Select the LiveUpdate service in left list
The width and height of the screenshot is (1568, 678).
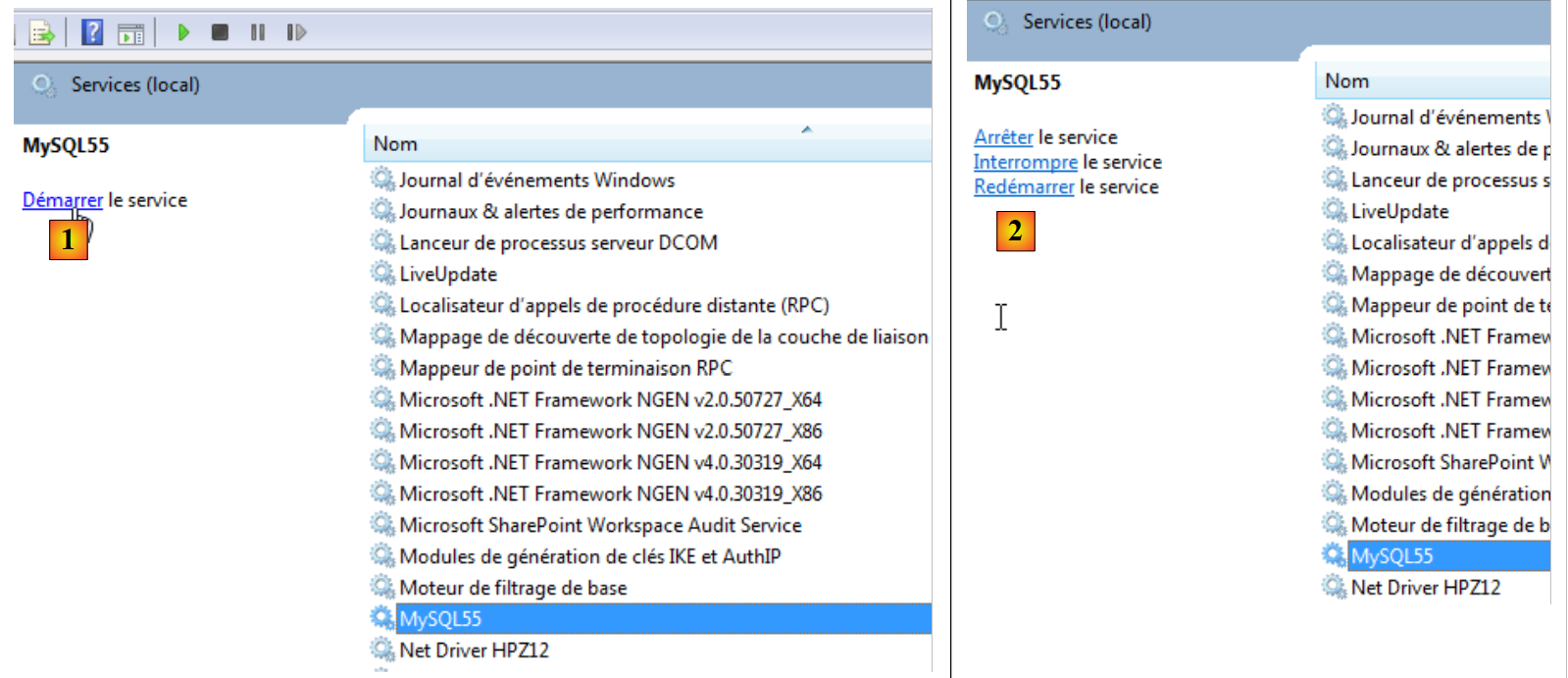click(x=448, y=274)
